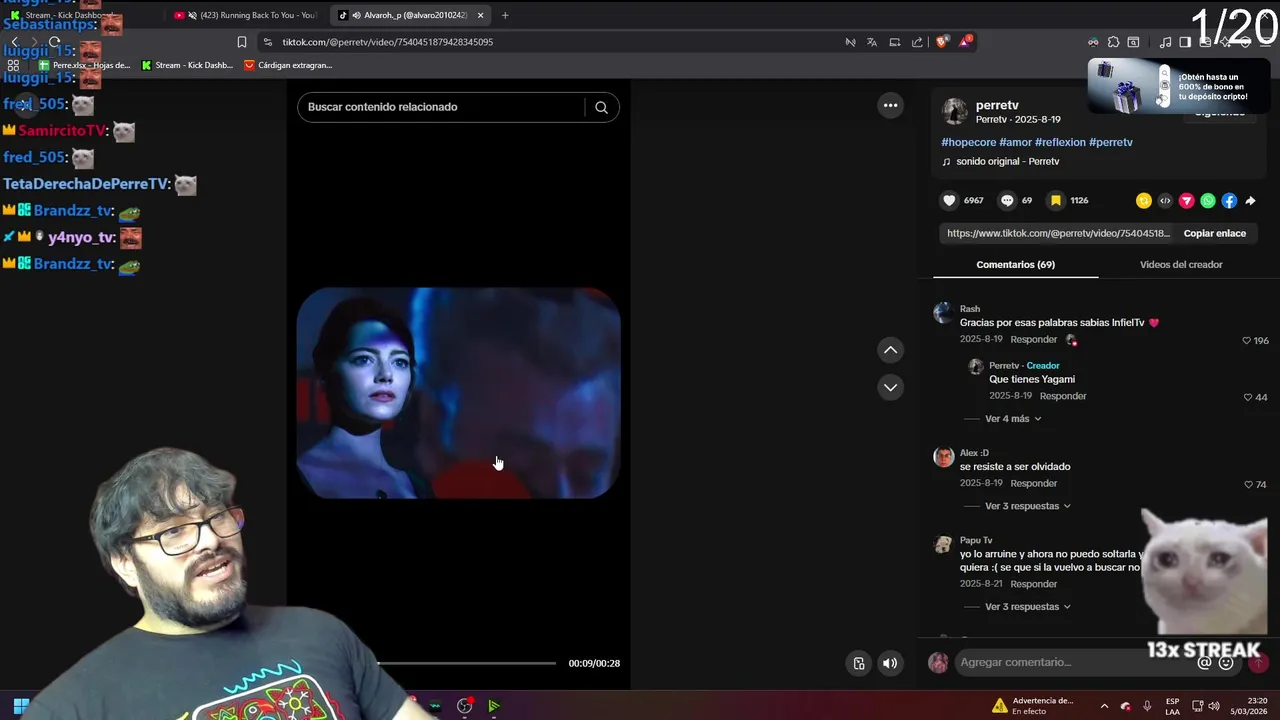Open the #perretv hashtag link
1280x720 pixels.
pyautogui.click(x=1111, y=142)
